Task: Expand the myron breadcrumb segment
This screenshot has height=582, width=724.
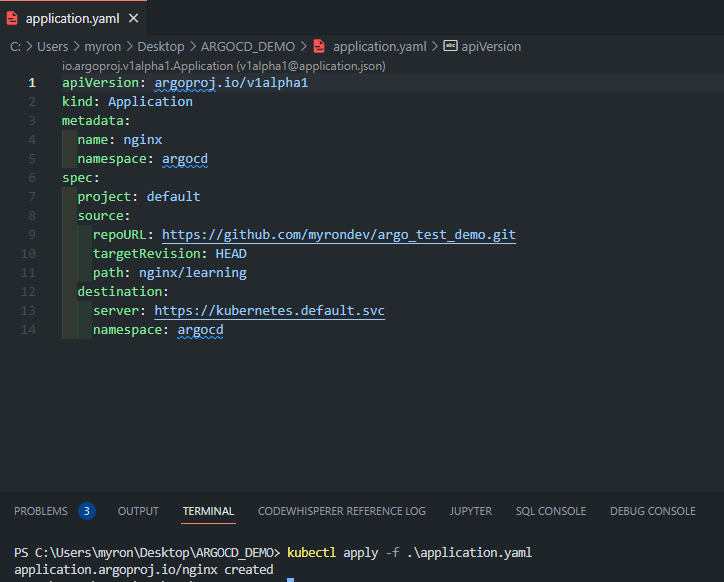Action: point(103,47)
